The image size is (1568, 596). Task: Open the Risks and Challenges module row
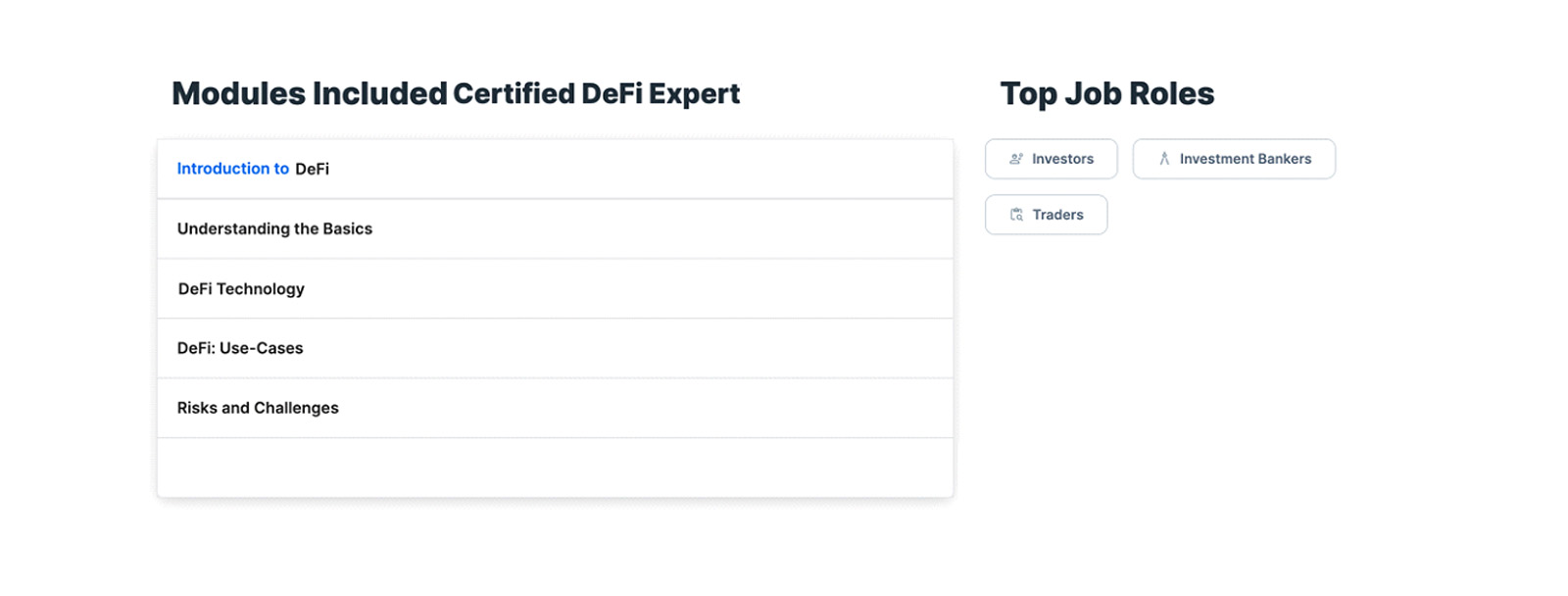click(555, 408)
